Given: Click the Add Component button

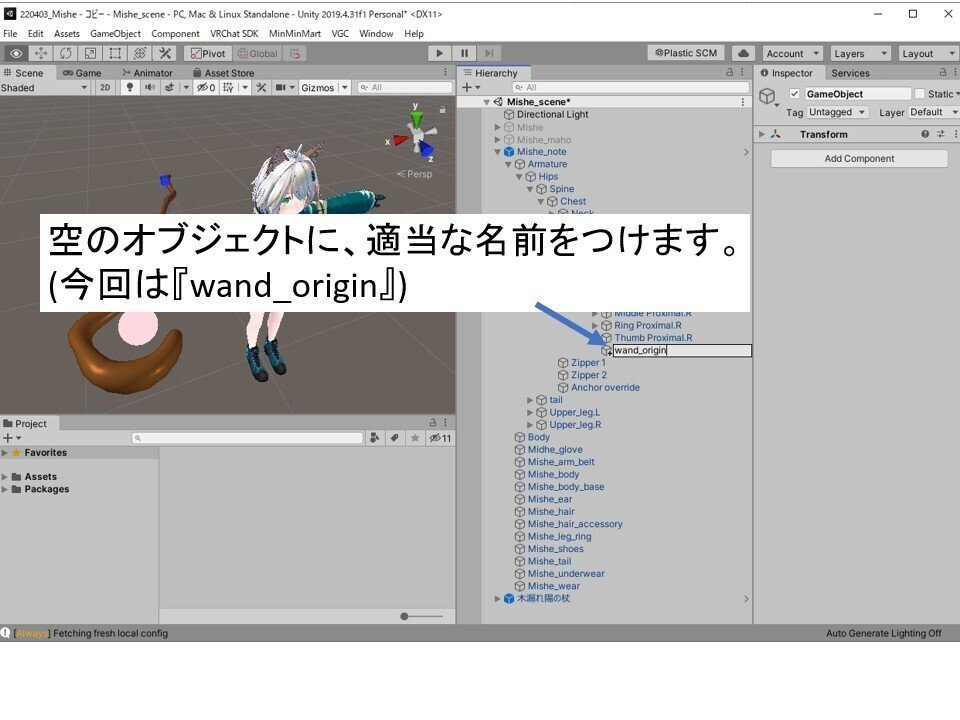Looking at the screenshot, I should point(859,159).
